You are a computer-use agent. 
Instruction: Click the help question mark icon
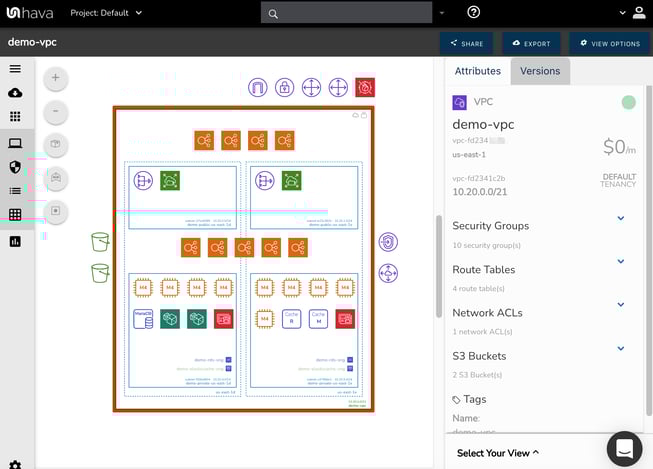[474, 12]
